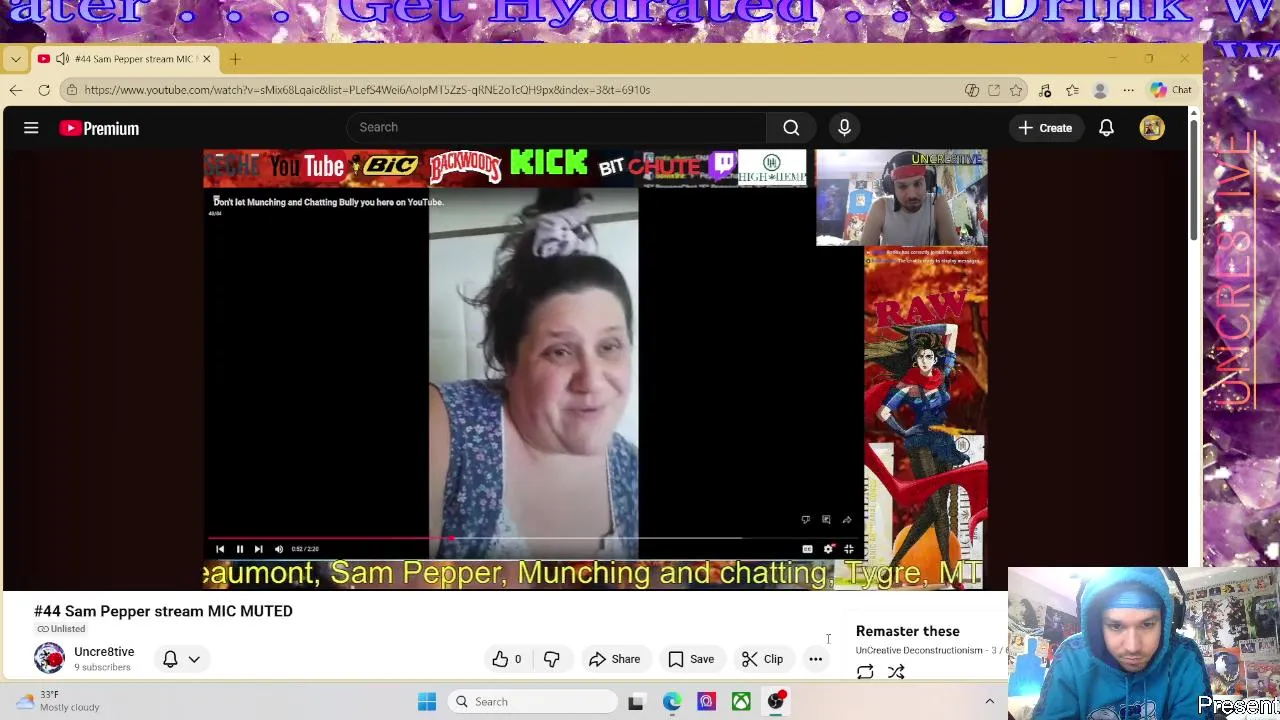Select the #44 Sam Pepper stream tab
The image size is (1280, 720).
(125, 59)
